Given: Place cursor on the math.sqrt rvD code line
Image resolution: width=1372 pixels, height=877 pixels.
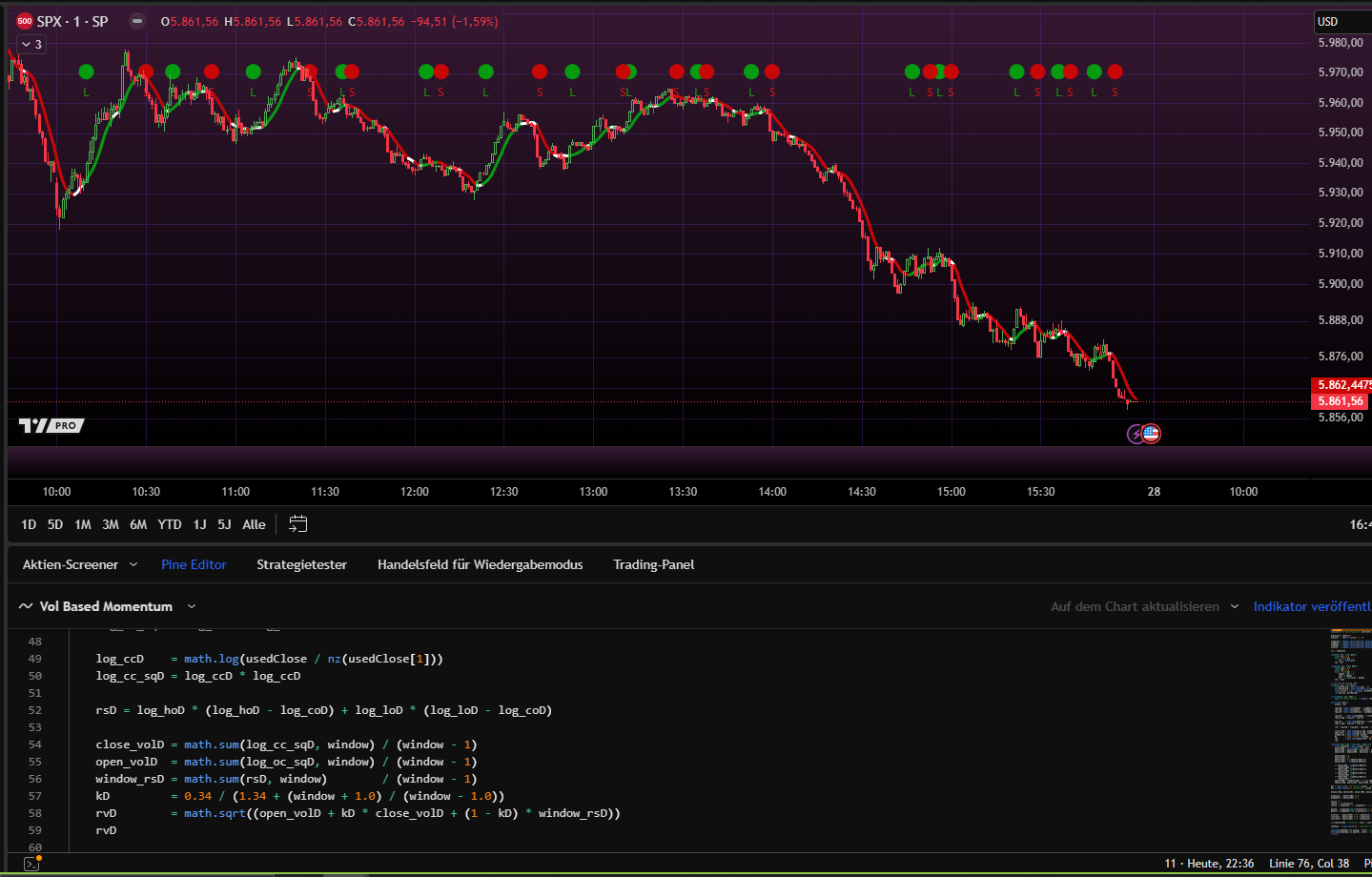Looking at the screenshot, I should 358,813.
